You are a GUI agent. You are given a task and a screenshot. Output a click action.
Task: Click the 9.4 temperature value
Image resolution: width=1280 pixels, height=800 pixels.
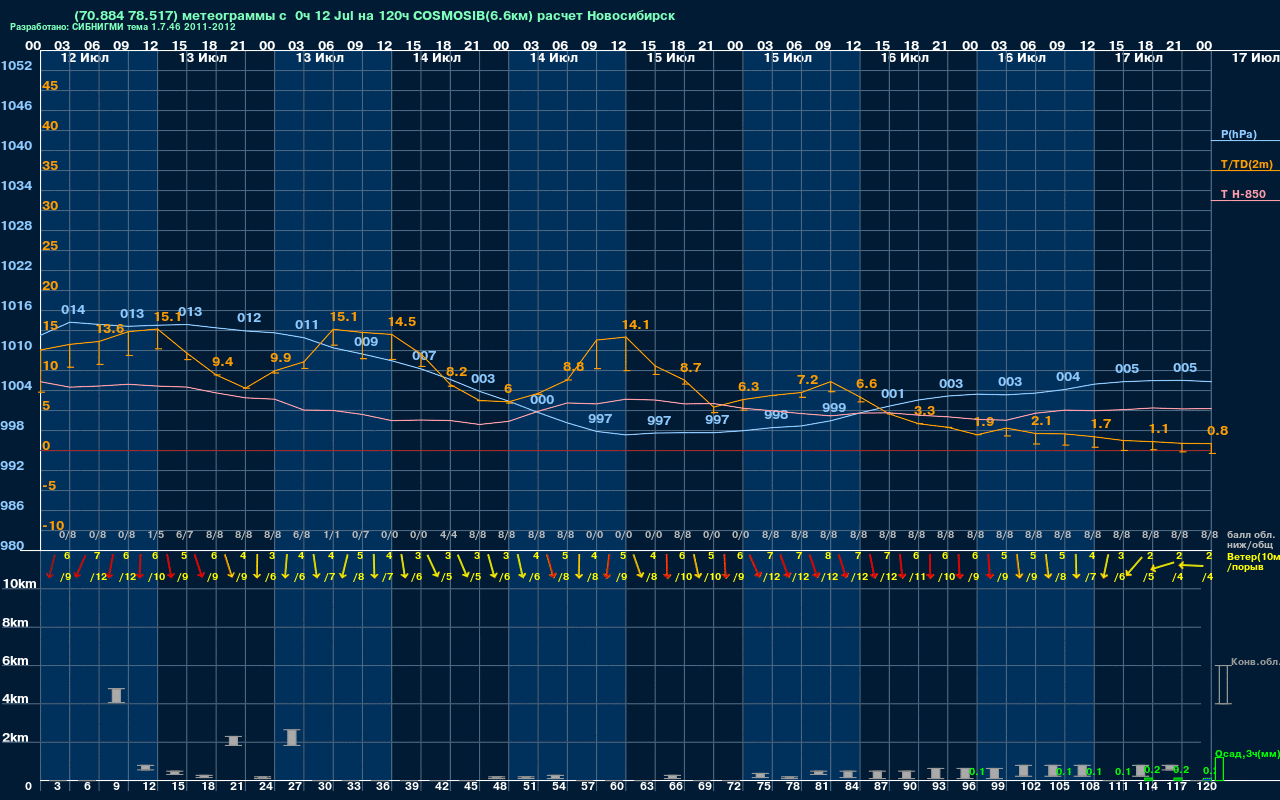coord(223,362)
